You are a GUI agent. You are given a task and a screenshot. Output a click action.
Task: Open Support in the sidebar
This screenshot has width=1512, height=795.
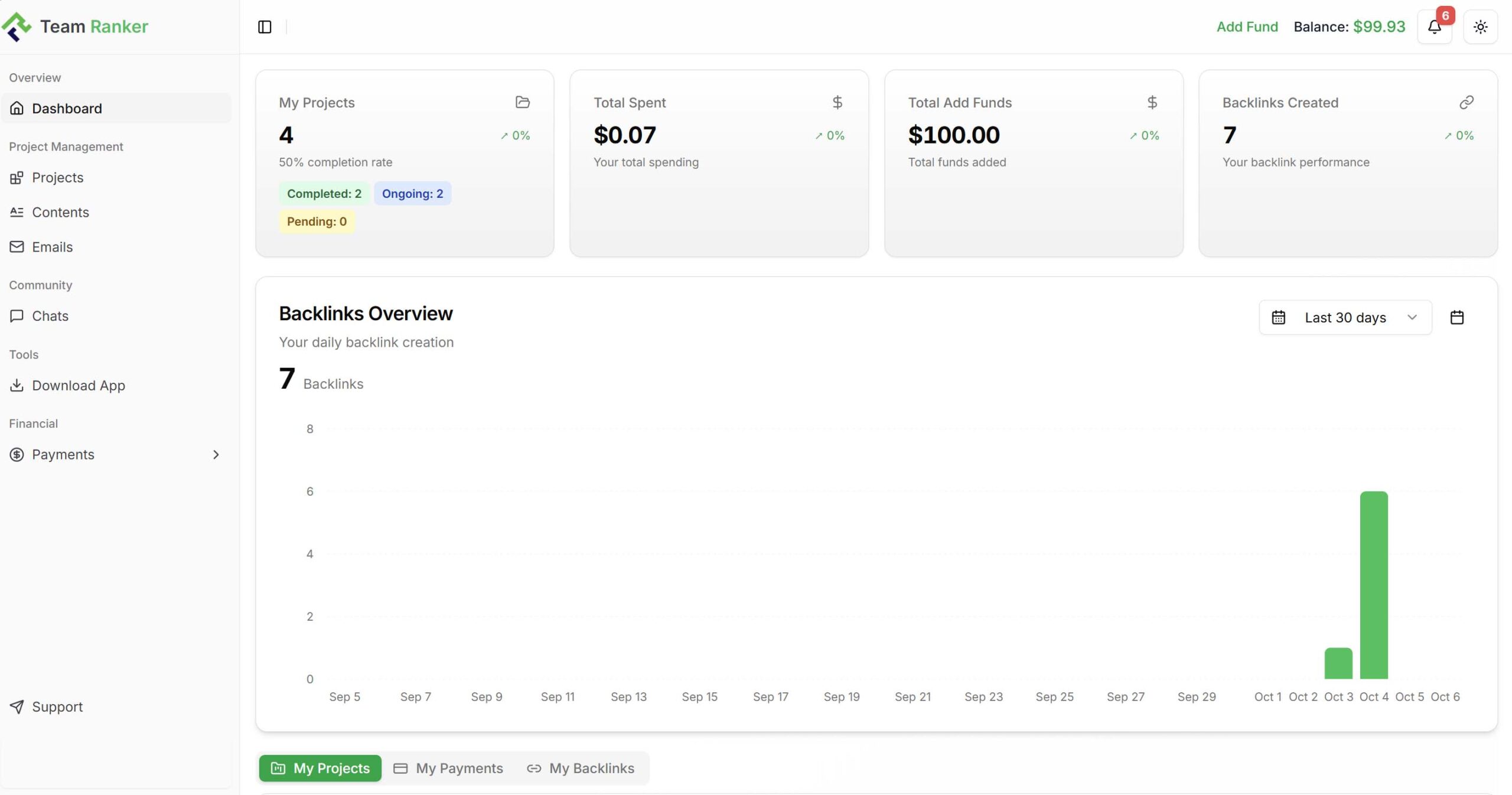click(57, 707)
